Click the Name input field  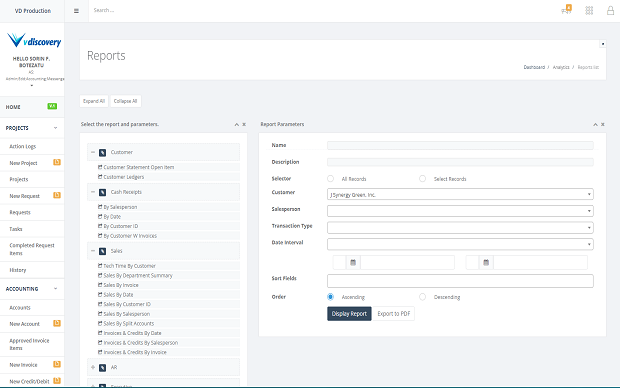460,146
